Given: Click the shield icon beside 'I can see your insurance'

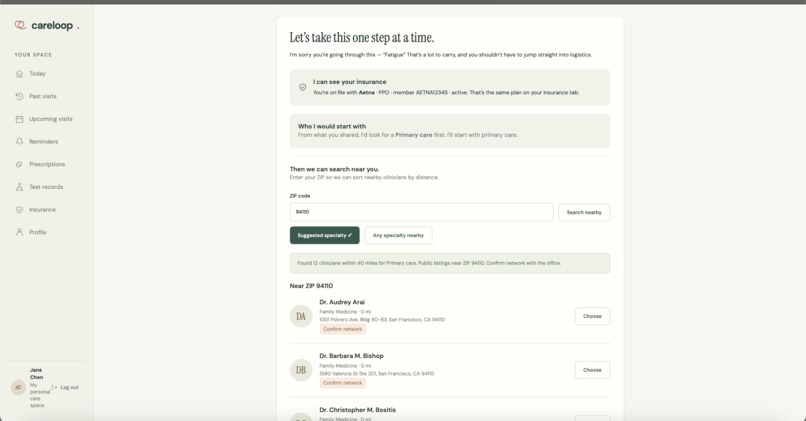Looking at the screenshot, I should coord(303,87).
